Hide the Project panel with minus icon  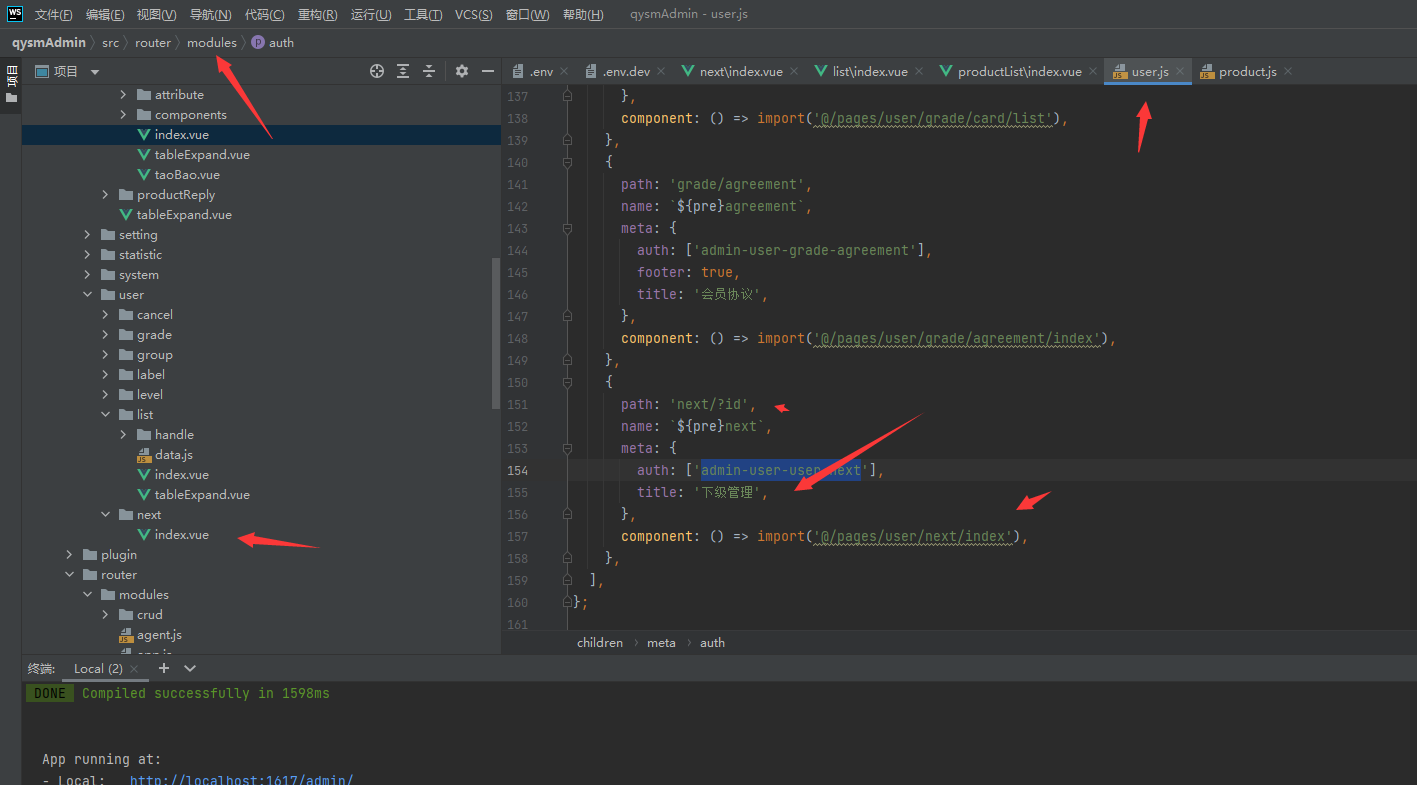488,71
